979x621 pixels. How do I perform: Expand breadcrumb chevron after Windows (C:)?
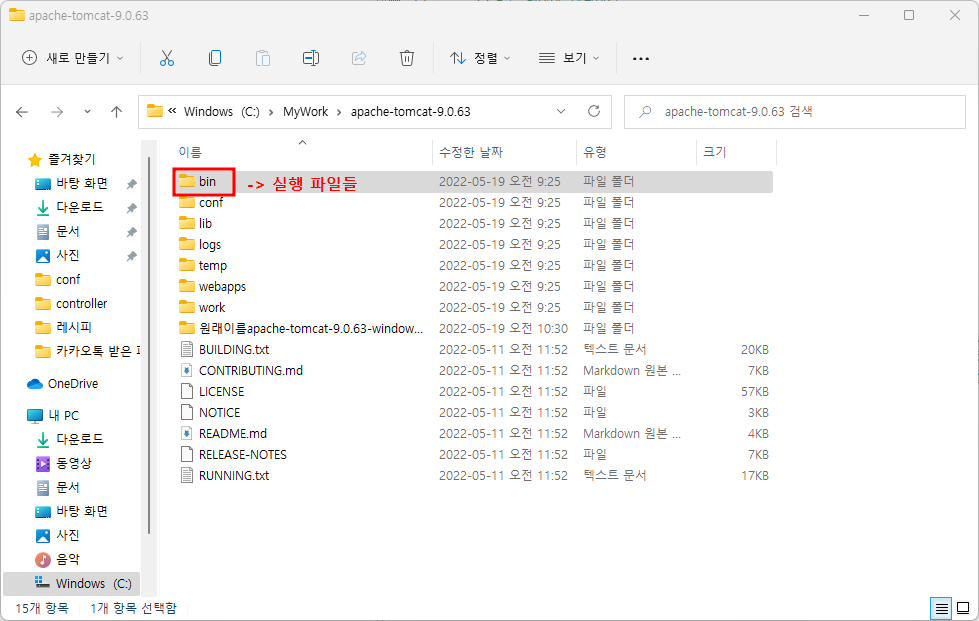271,112
